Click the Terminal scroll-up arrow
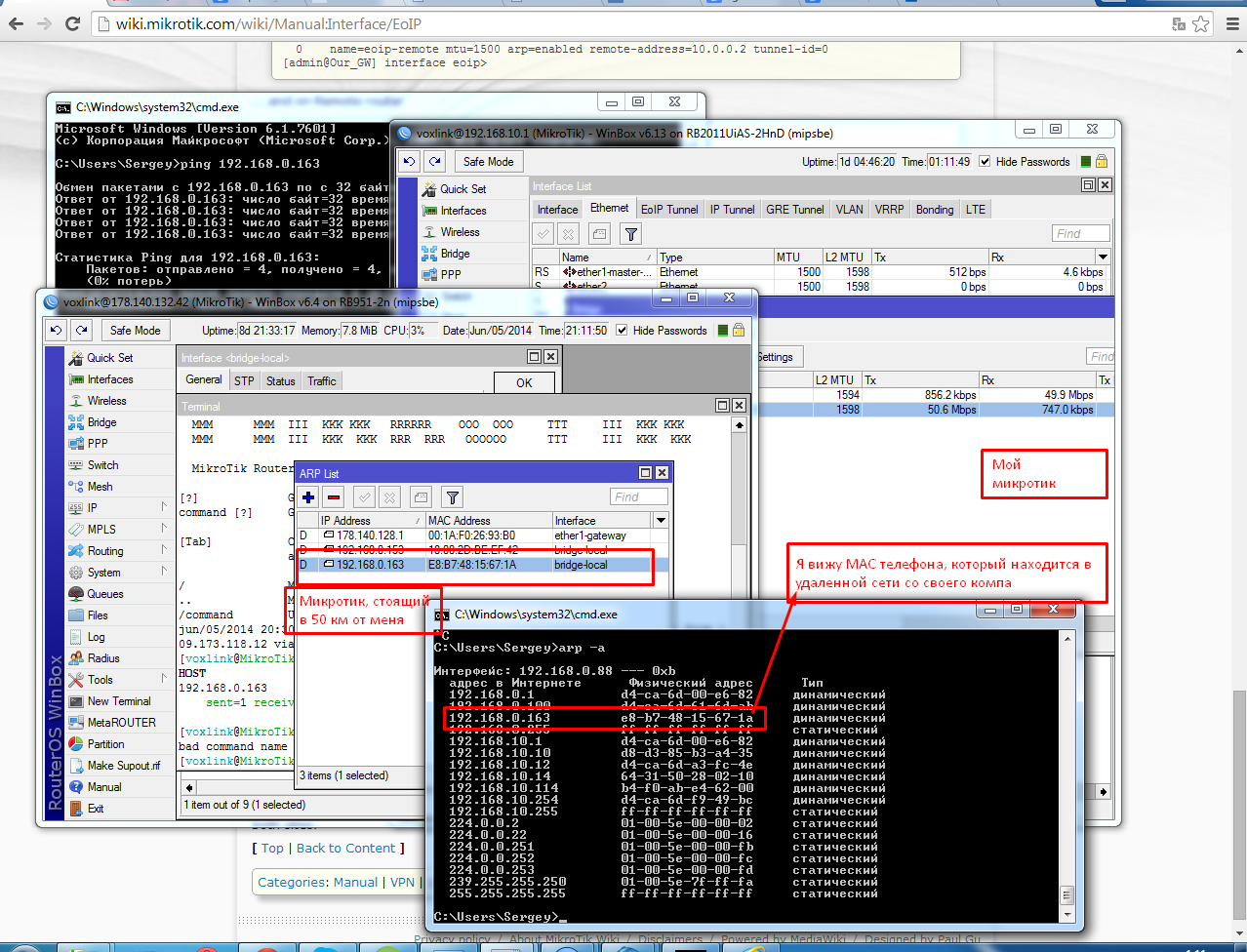The width and height of the screenshot is (1247, 952). 739,425
